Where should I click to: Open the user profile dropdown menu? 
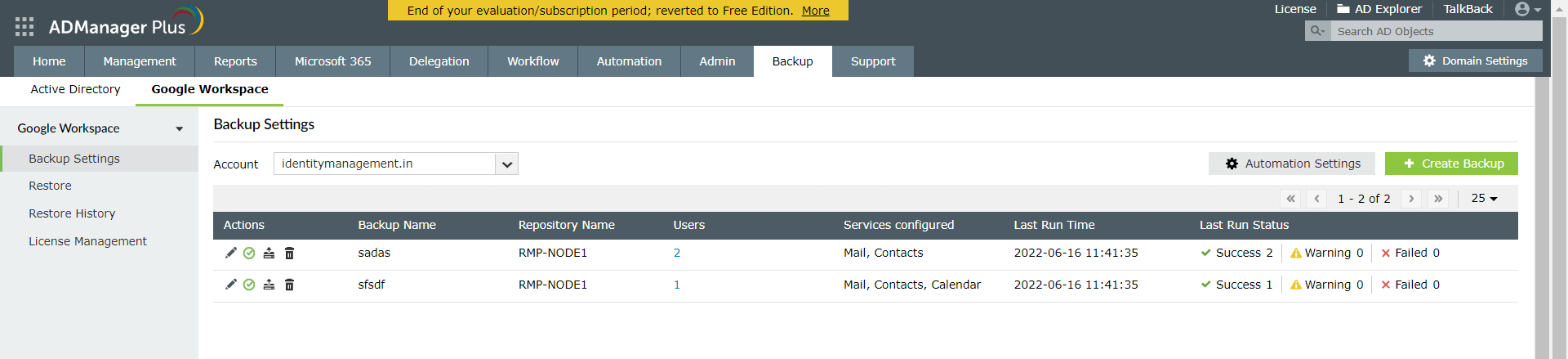tap(1527, 9)
